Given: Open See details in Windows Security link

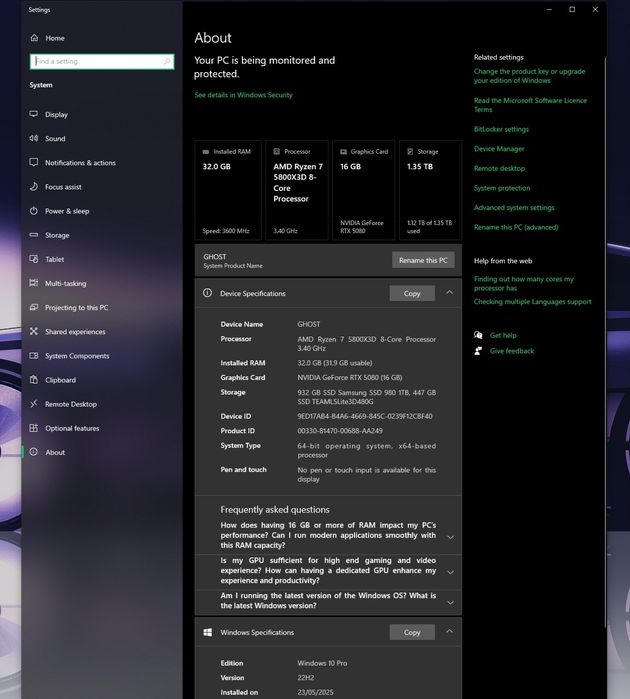Looking at the screenshot, I should (x=243, y=95).
